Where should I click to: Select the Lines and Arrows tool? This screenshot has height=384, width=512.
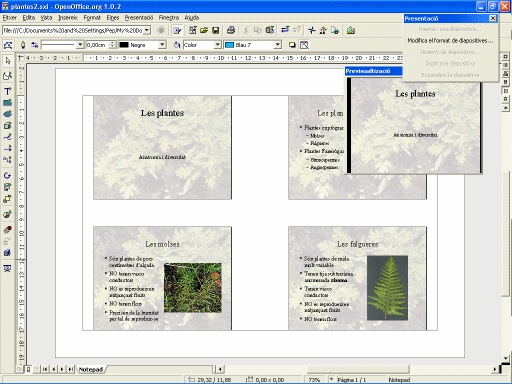[7, 148]
